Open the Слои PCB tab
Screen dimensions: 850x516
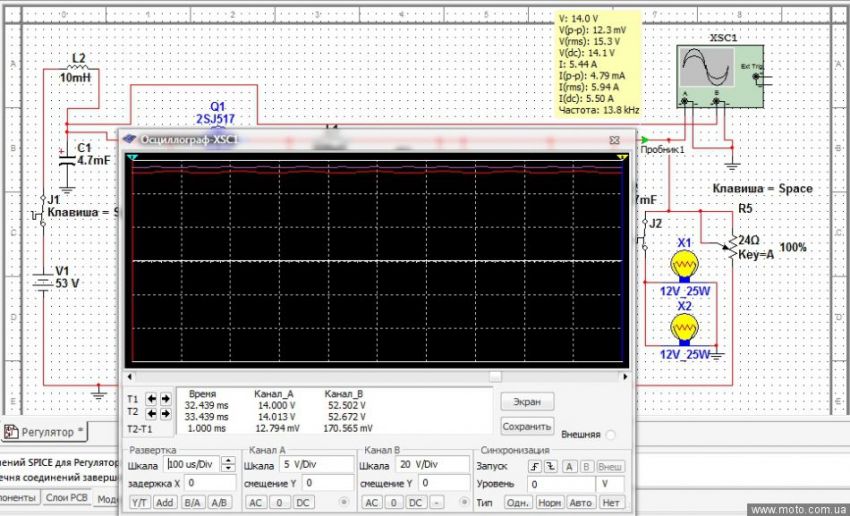point(67,498)
